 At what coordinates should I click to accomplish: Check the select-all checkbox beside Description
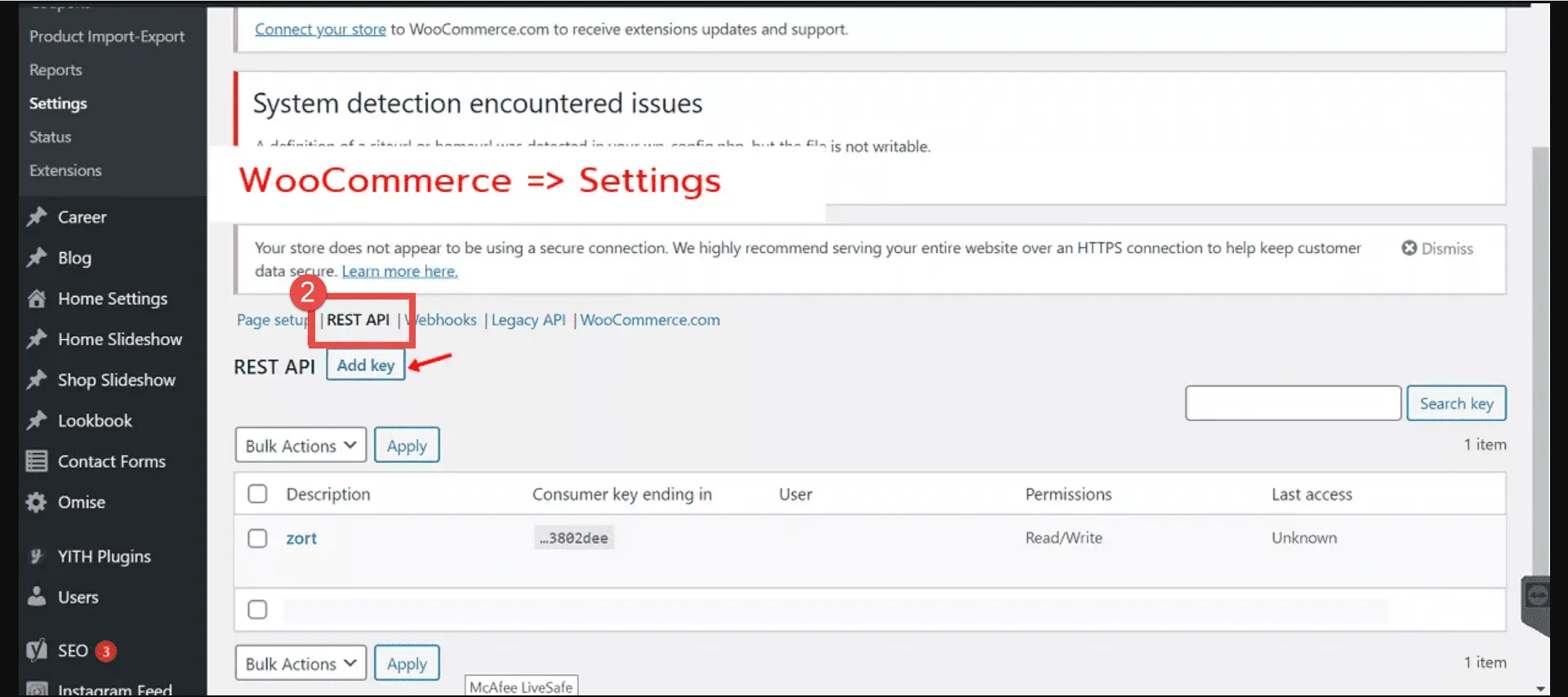(x=257, y=494)
